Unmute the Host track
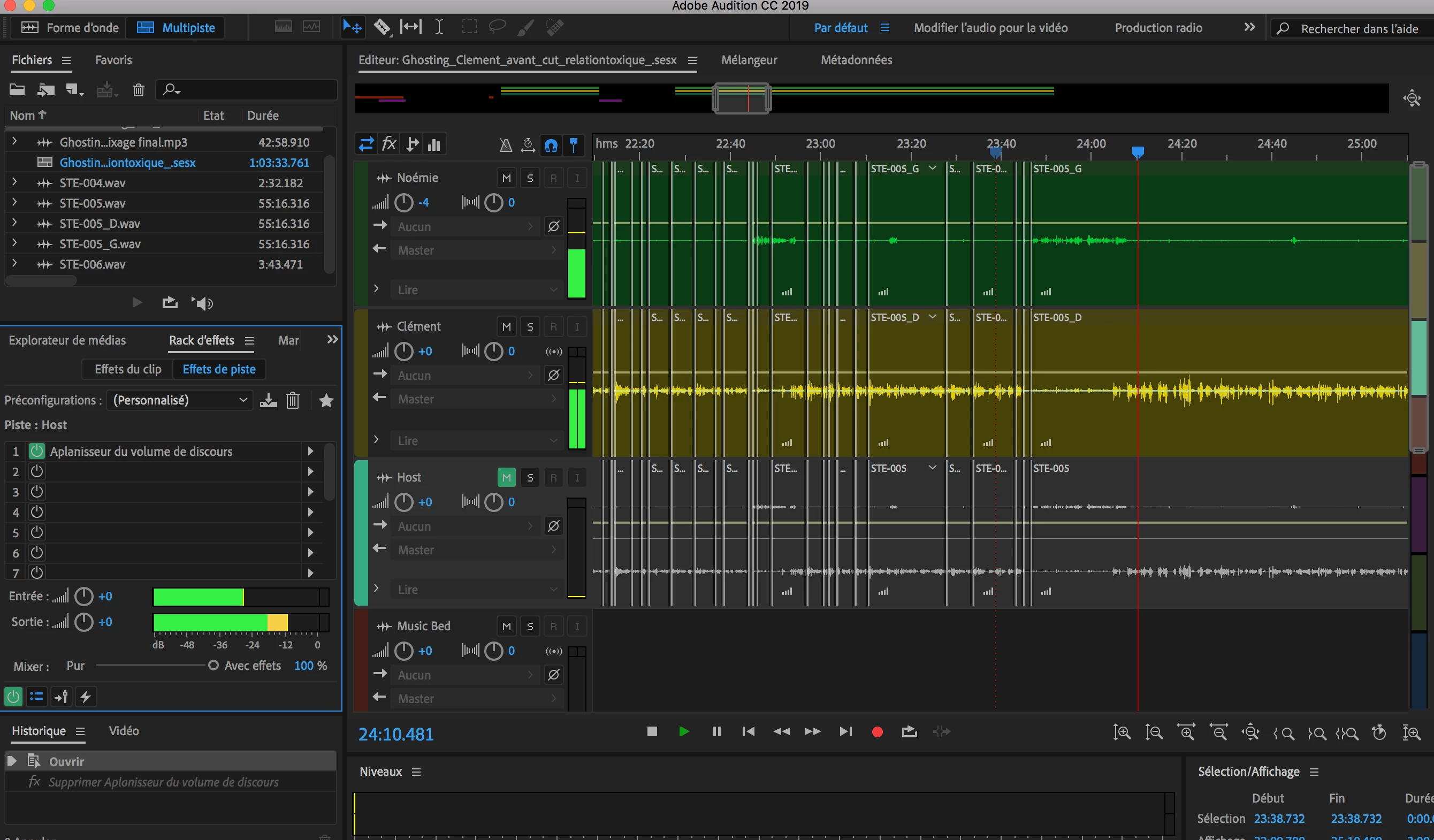1434x840 pixels. pyautogui.click(x=506, y=477)
